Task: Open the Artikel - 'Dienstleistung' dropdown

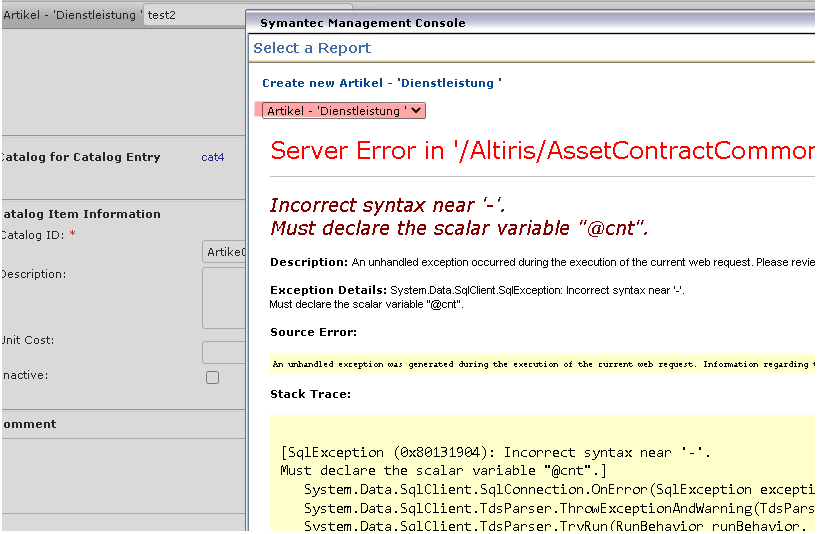Action: pyautogui.click(x=344, y=111)
